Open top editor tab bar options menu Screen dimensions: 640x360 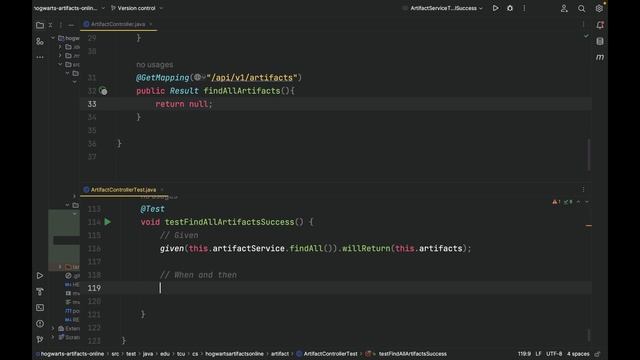click(x=583, y=24)
